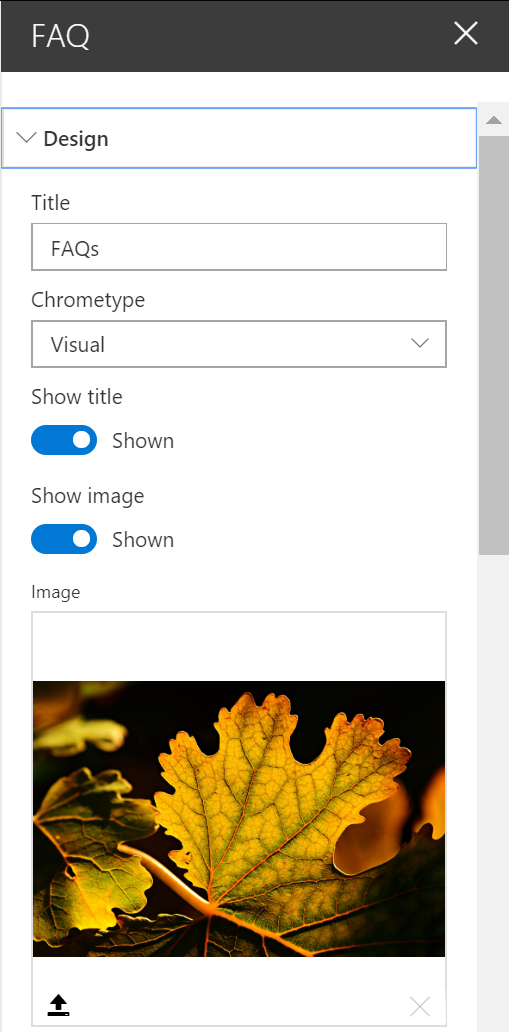Screen dimensions: 509x1032
Task: Click the scrollbar track below the thumb
Action: [x=494, y=790]
